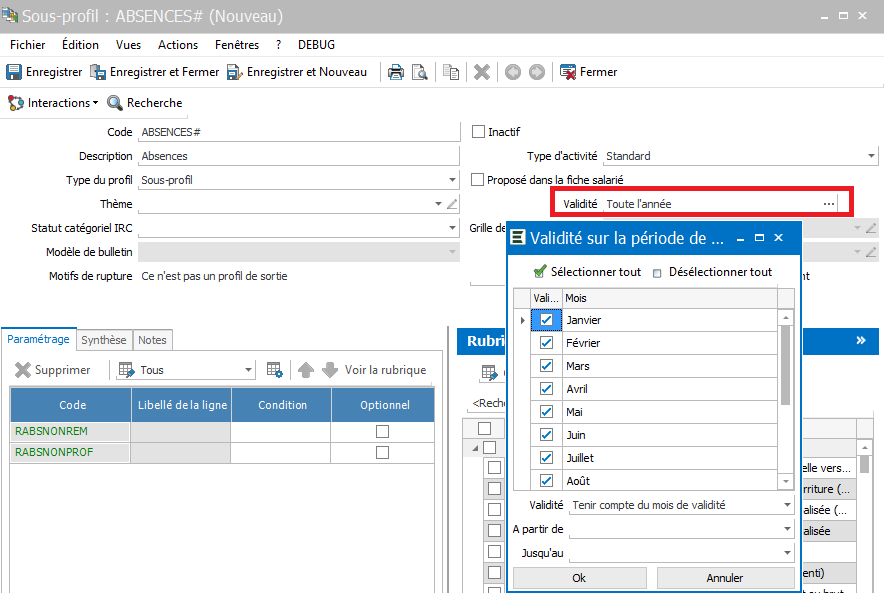This screenshot has width=884, height=593.
Task: Click the Fermer close-window icon
Action: [x=568, y=72]
